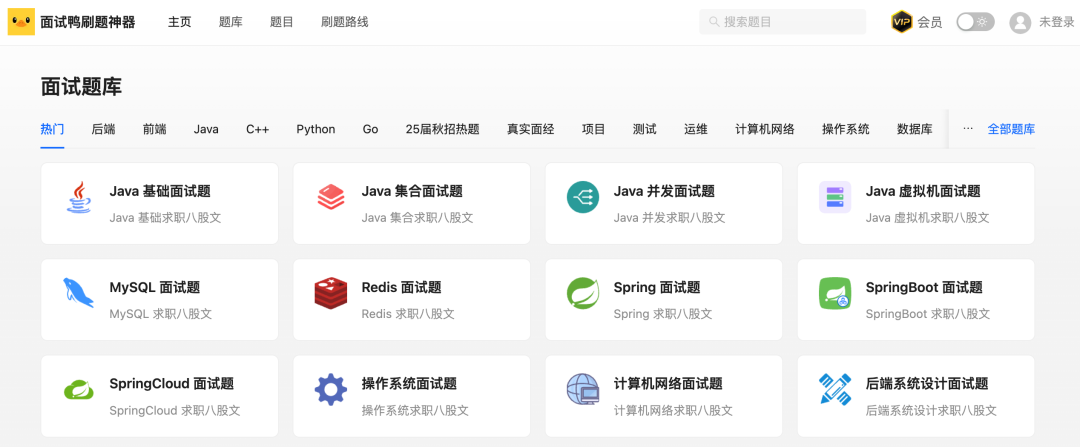Switch to the 数据库 tab
1080x447 pixels.
(915, 129)
